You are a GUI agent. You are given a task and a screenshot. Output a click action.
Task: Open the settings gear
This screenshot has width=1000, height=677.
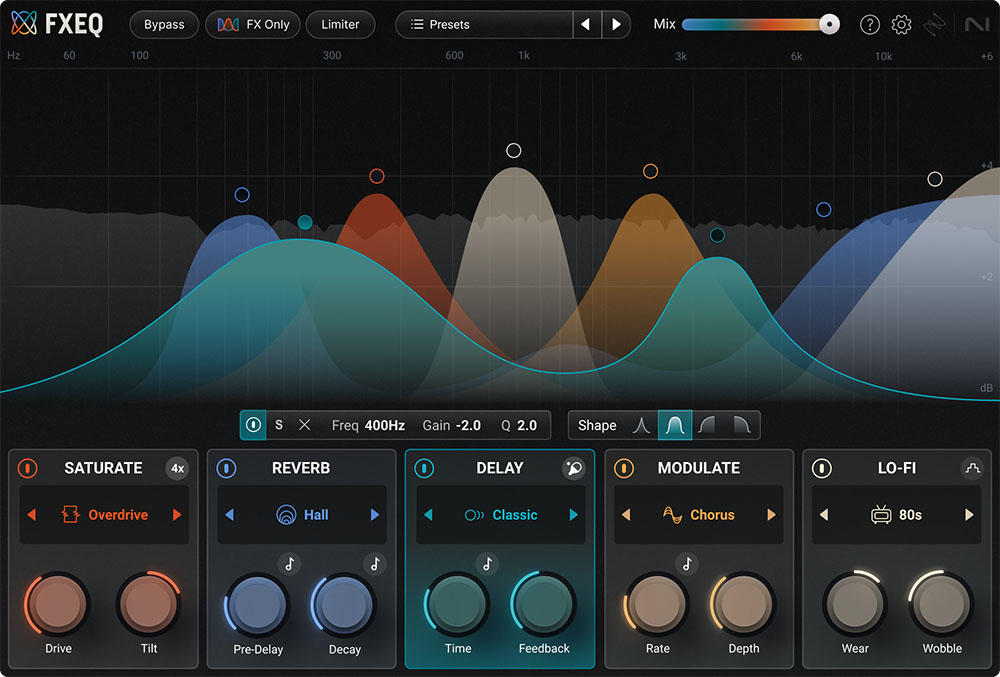(x=900, y=24)
